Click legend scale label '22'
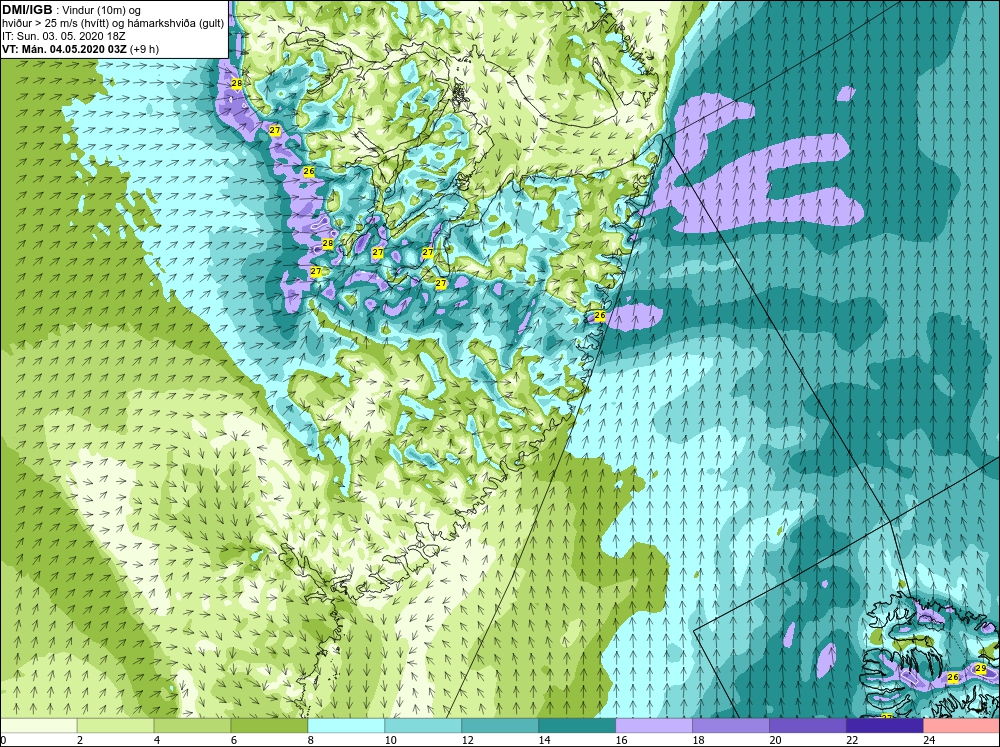 pyautogui.click(x=852, y=740)
